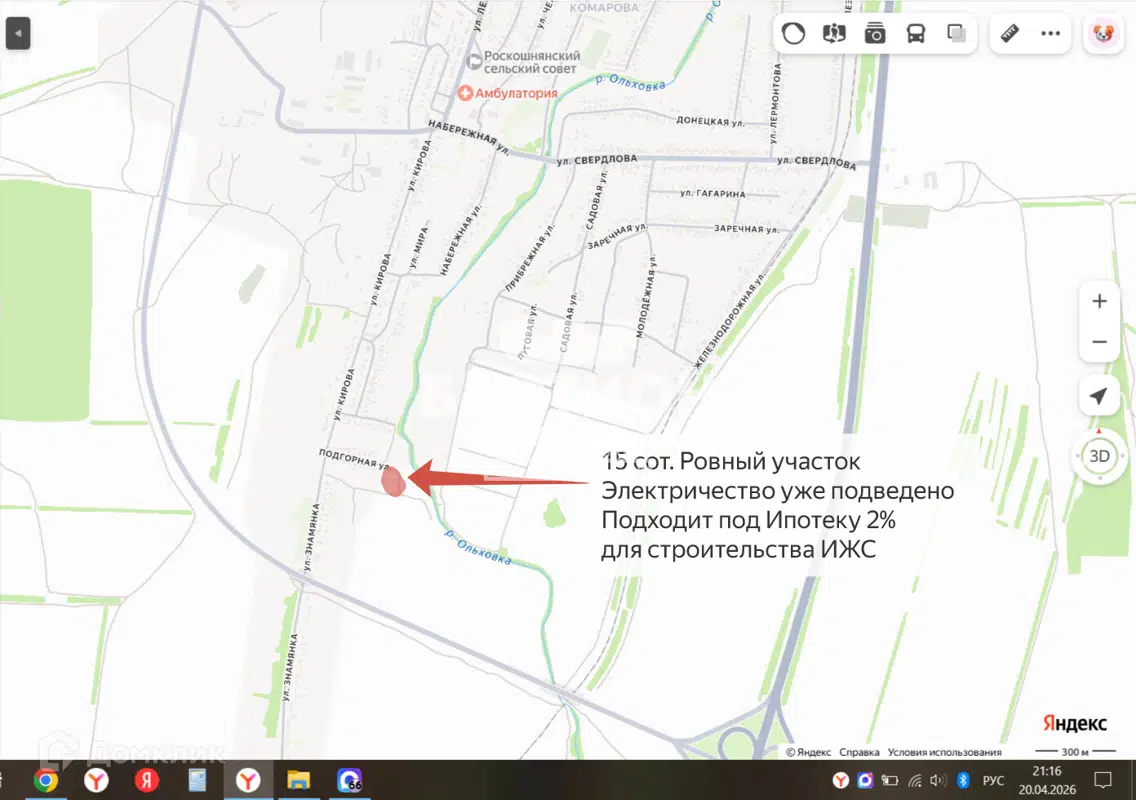
Task: Enable street panoramas mode
Action: click(834, 33)
